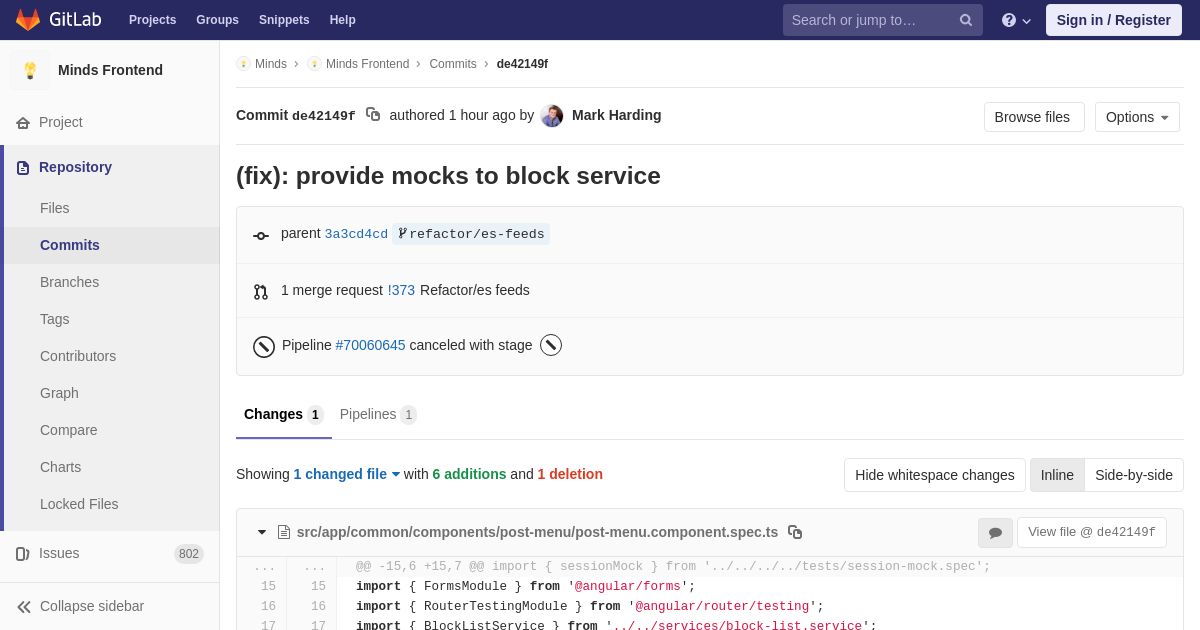Click the parent commit icon
The width and height of the screenshot is (1200, 630).
point(261,236)
